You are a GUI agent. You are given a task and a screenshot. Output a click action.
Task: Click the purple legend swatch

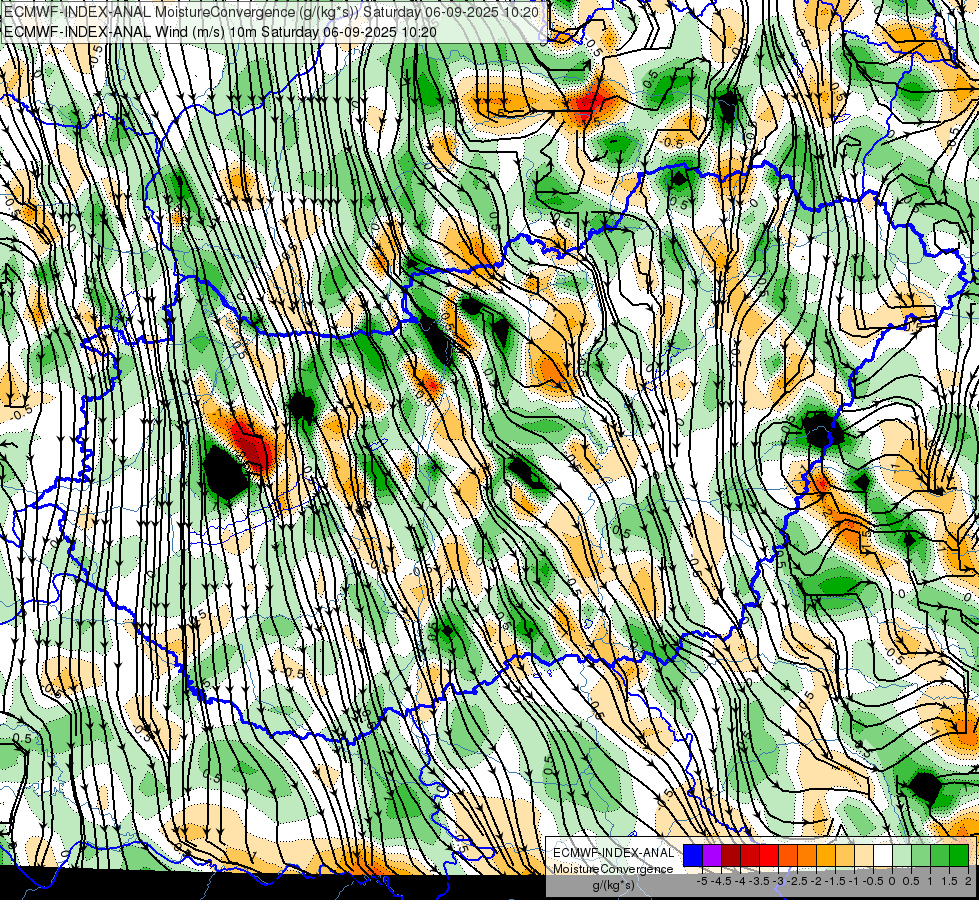pos(712,855)
